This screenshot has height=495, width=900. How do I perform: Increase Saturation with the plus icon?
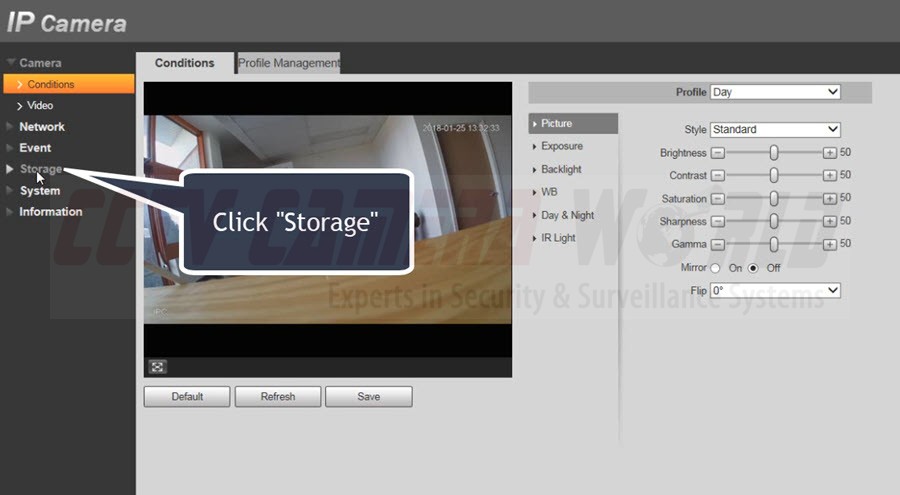(829, 199)
